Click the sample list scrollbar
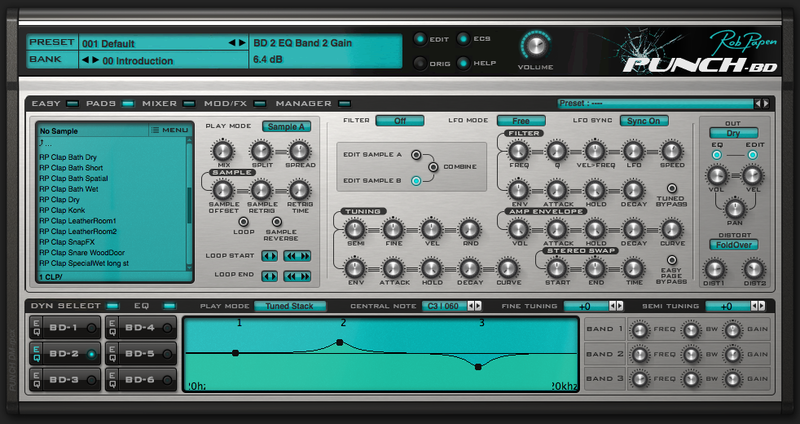 coord(190,205)
